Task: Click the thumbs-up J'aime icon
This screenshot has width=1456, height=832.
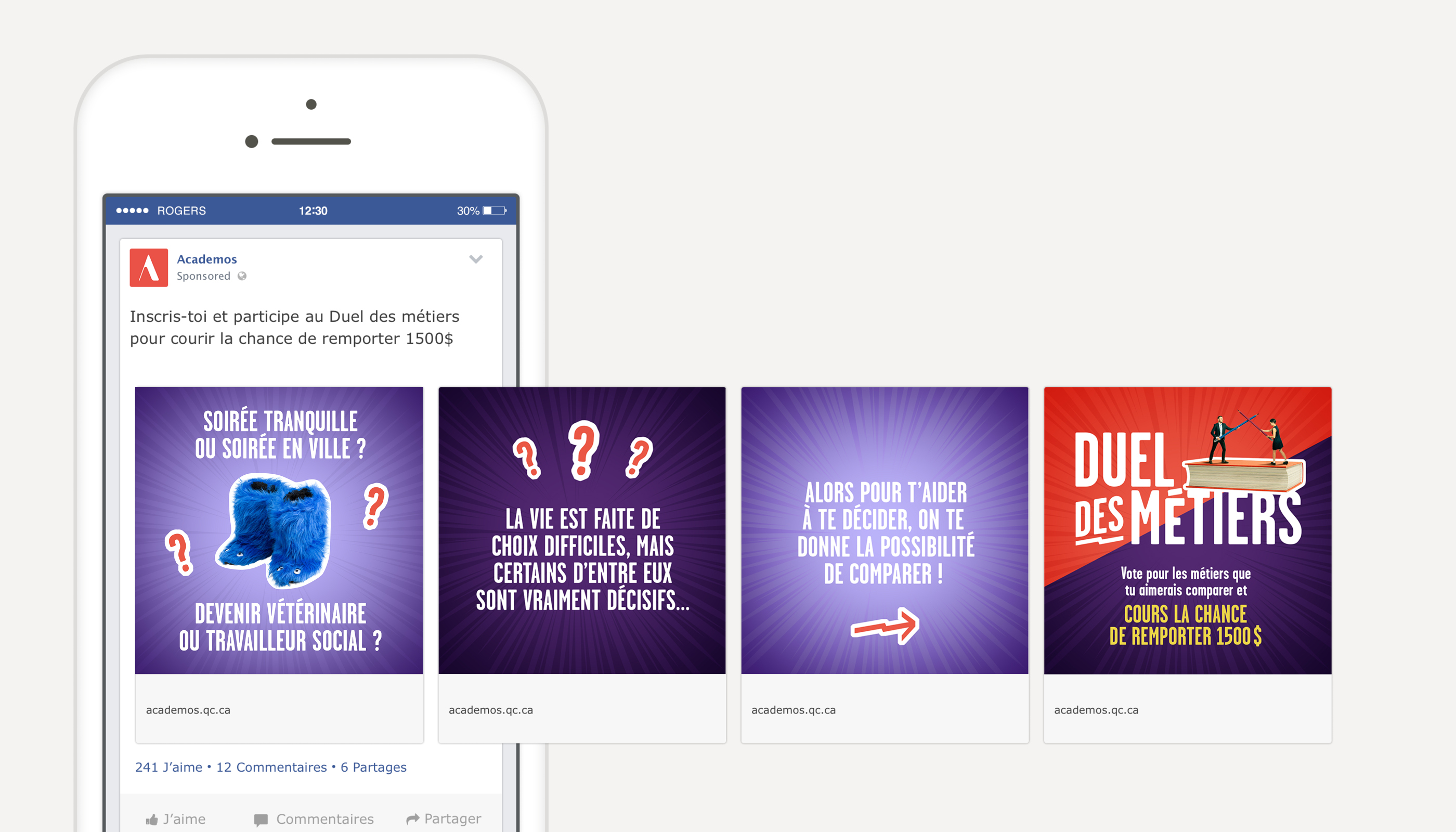Action: (151, 820)
